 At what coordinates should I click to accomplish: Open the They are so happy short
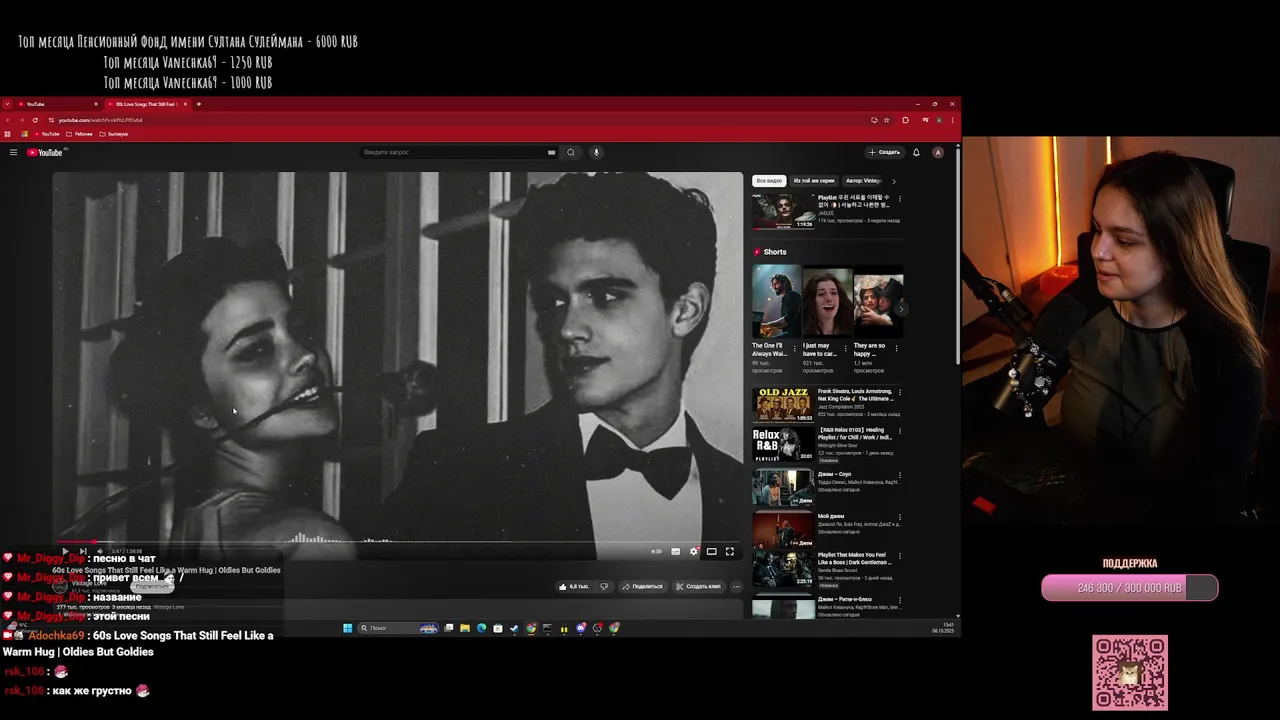pos(878,302)
